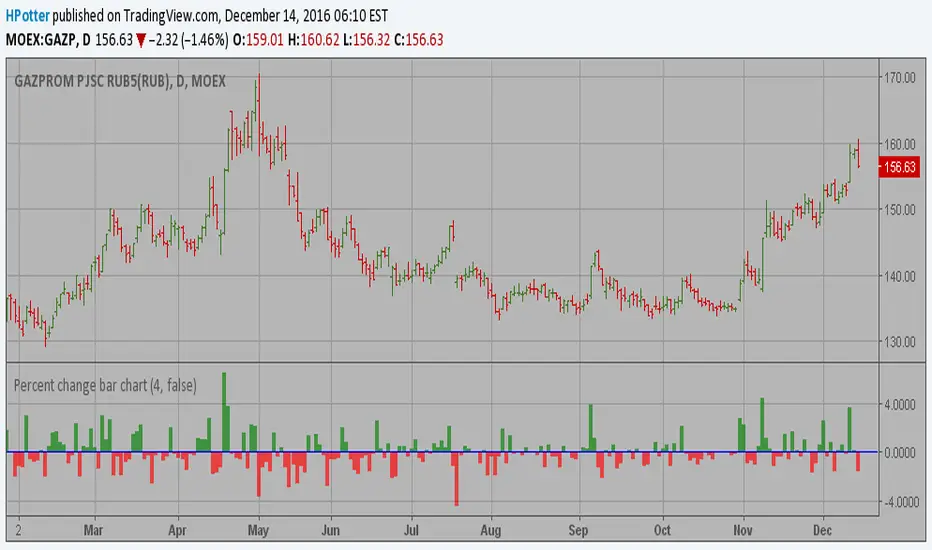Viewport: 932px width, 550px height.
Task: Click the 160.00 price axis label
Action: [x=899, y=144]
